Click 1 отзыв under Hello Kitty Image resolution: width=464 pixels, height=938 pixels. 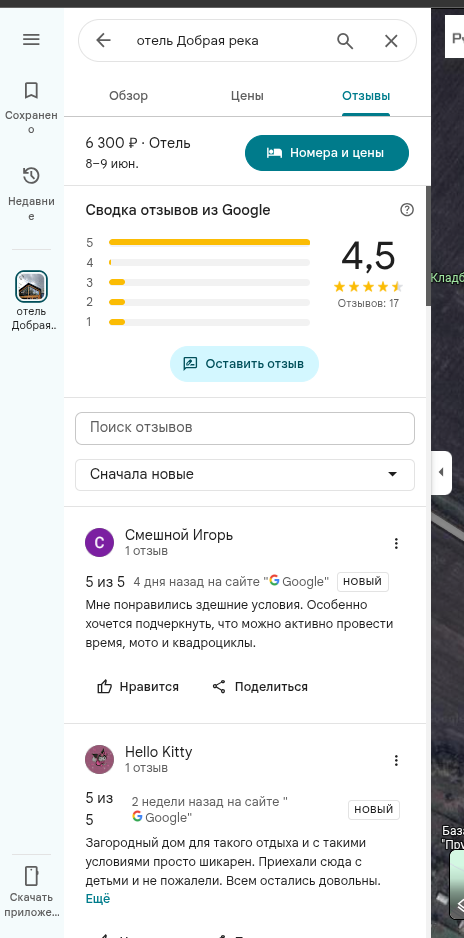pos(146,768)
